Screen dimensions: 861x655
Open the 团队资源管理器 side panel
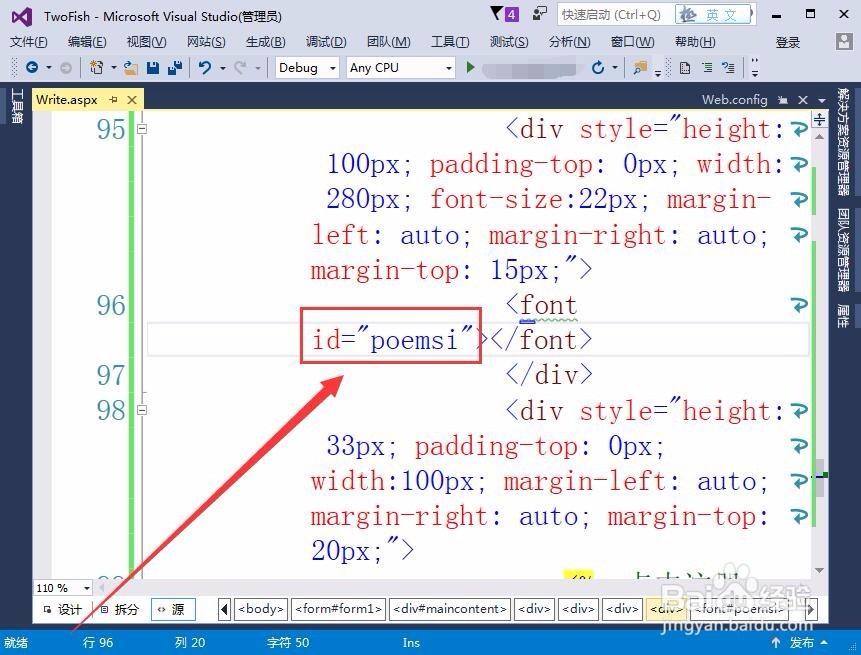click(x=844, y=250)
